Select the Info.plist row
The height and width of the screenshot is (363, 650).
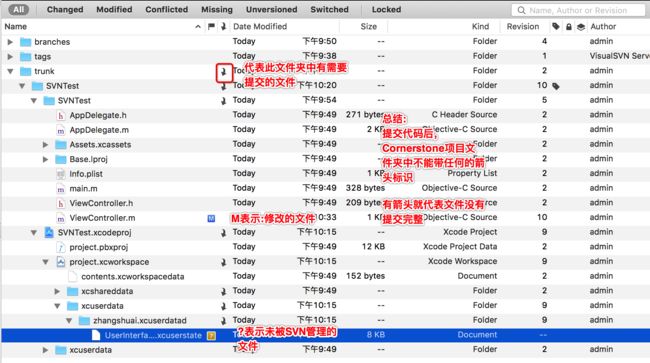coord(325,174)
